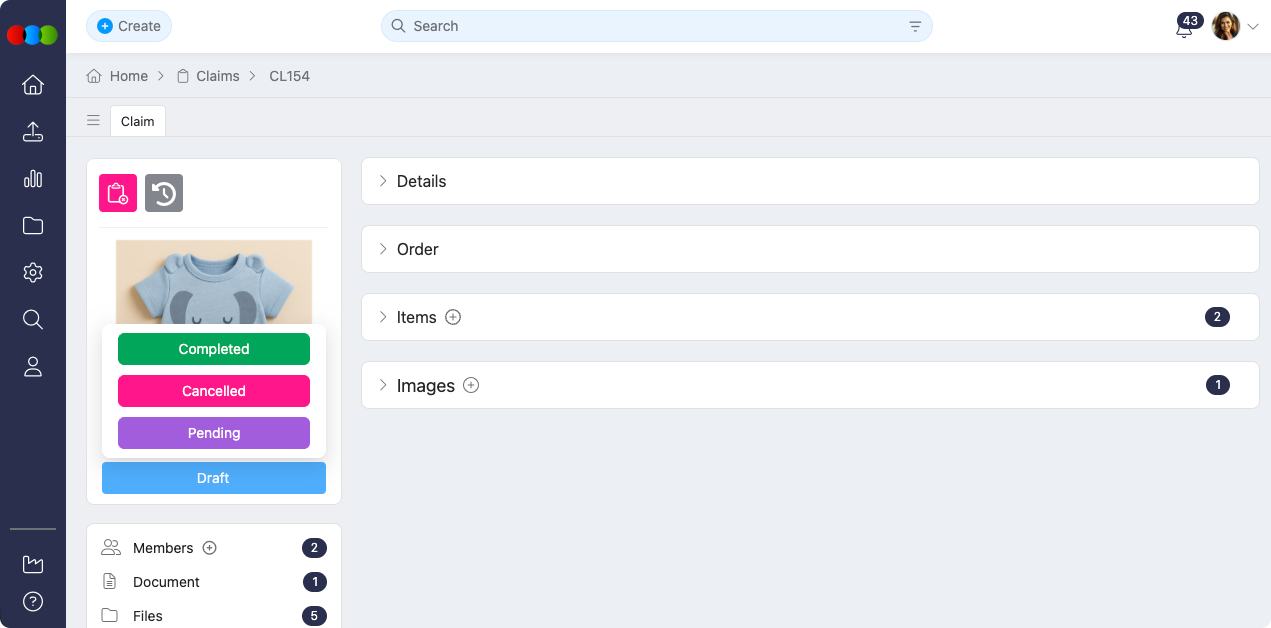Select the purple Pending status option

click(x=214, y=433)
